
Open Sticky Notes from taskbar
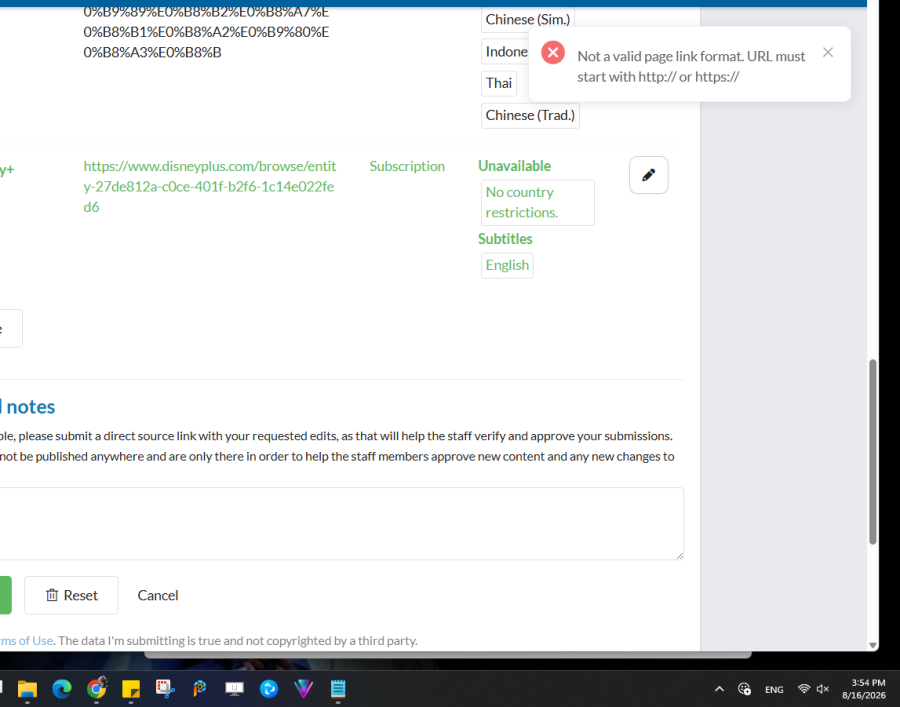coord(131,688)
